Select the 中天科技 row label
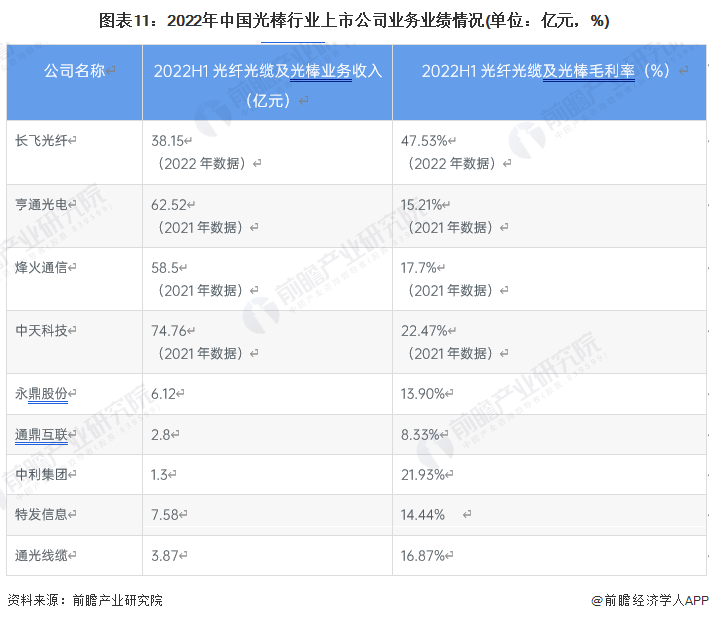The width and height of the screenshot is (709, 621). [x=41, y=331]
